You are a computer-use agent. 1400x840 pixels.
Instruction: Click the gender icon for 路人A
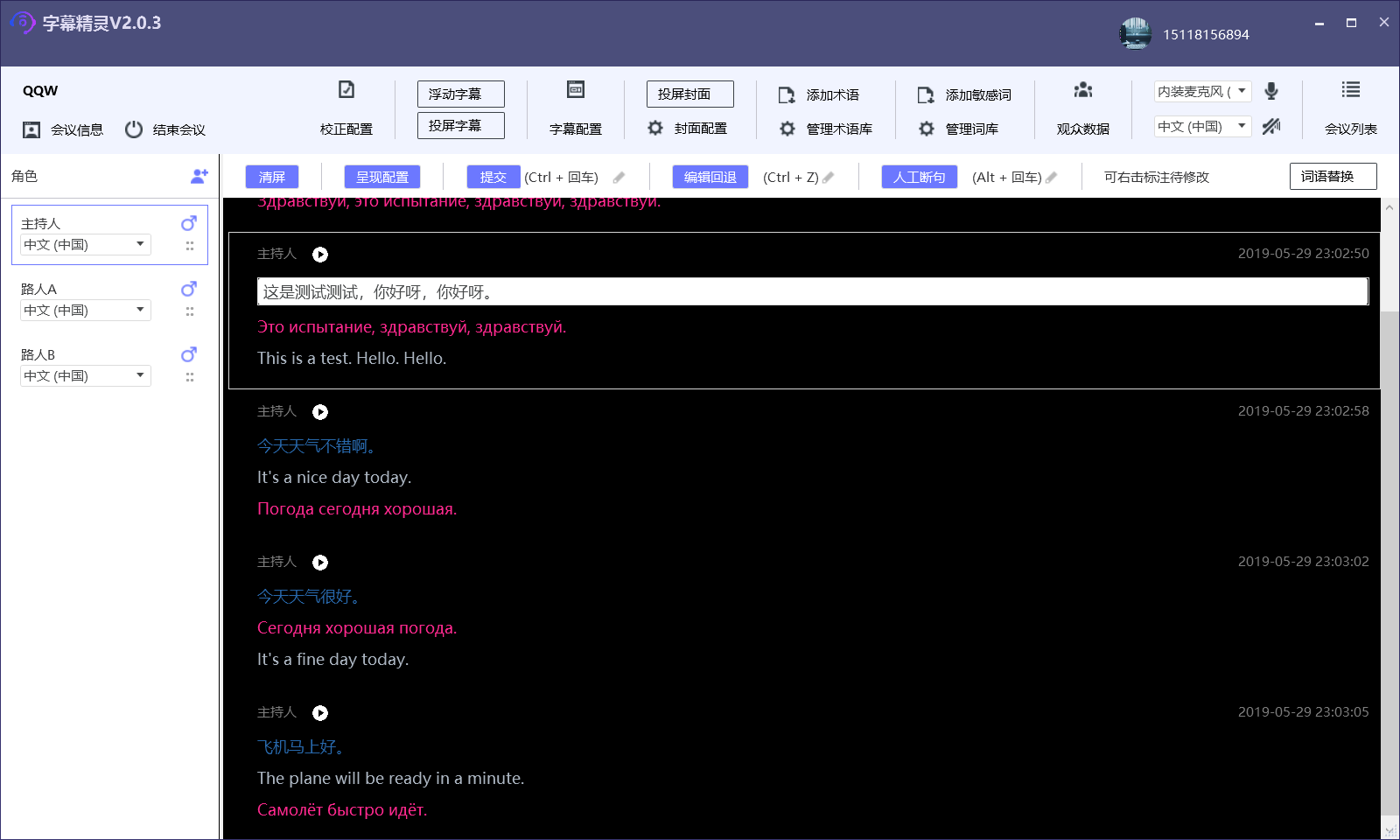(189, 289)
